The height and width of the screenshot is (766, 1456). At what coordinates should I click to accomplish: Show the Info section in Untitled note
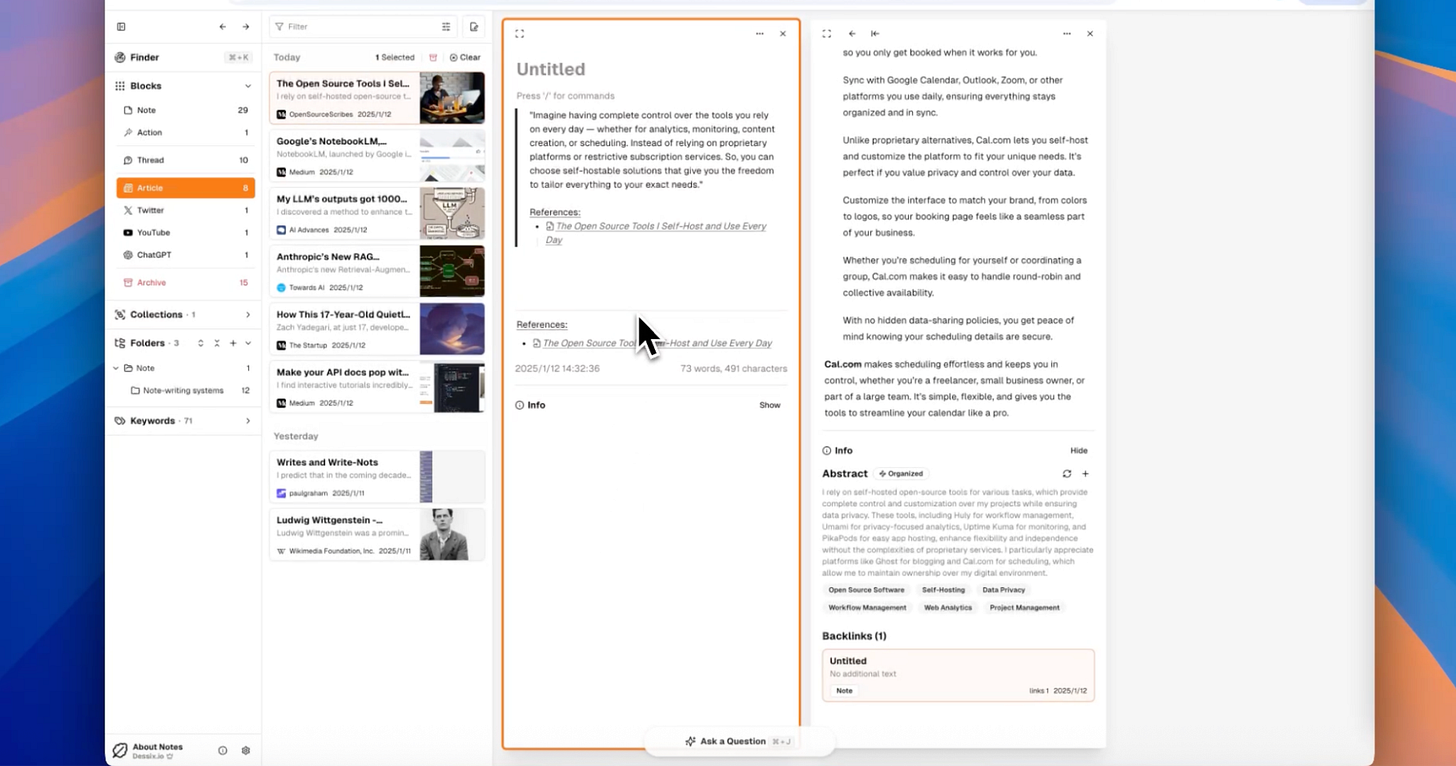tap(770, 405)
